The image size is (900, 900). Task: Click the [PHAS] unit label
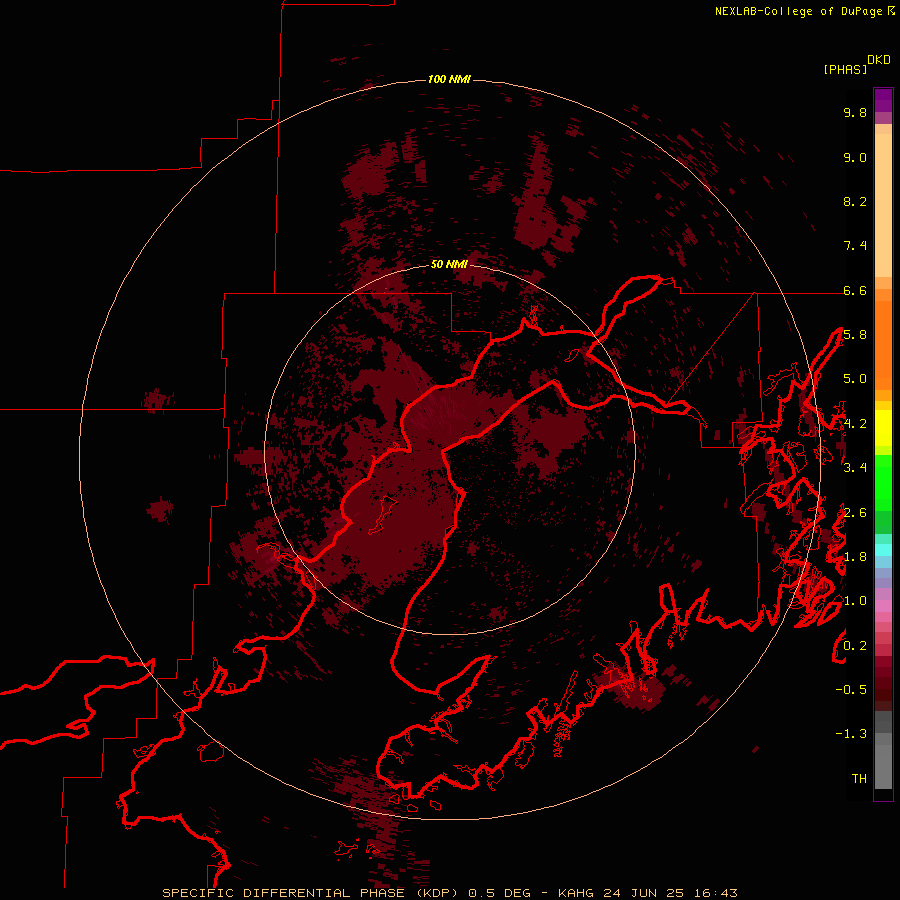[x=845, y=69]
